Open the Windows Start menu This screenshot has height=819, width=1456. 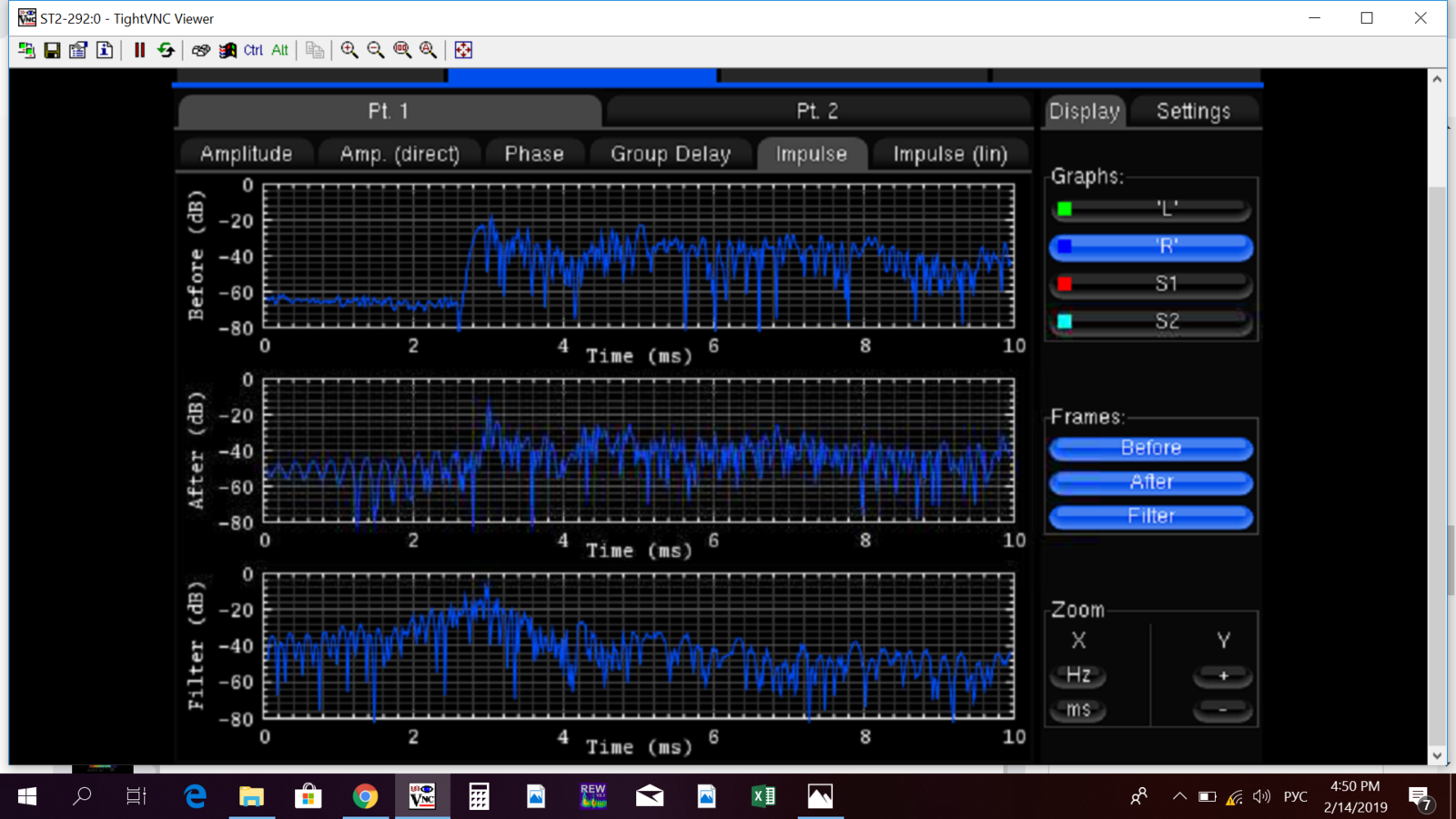(27, 796)
